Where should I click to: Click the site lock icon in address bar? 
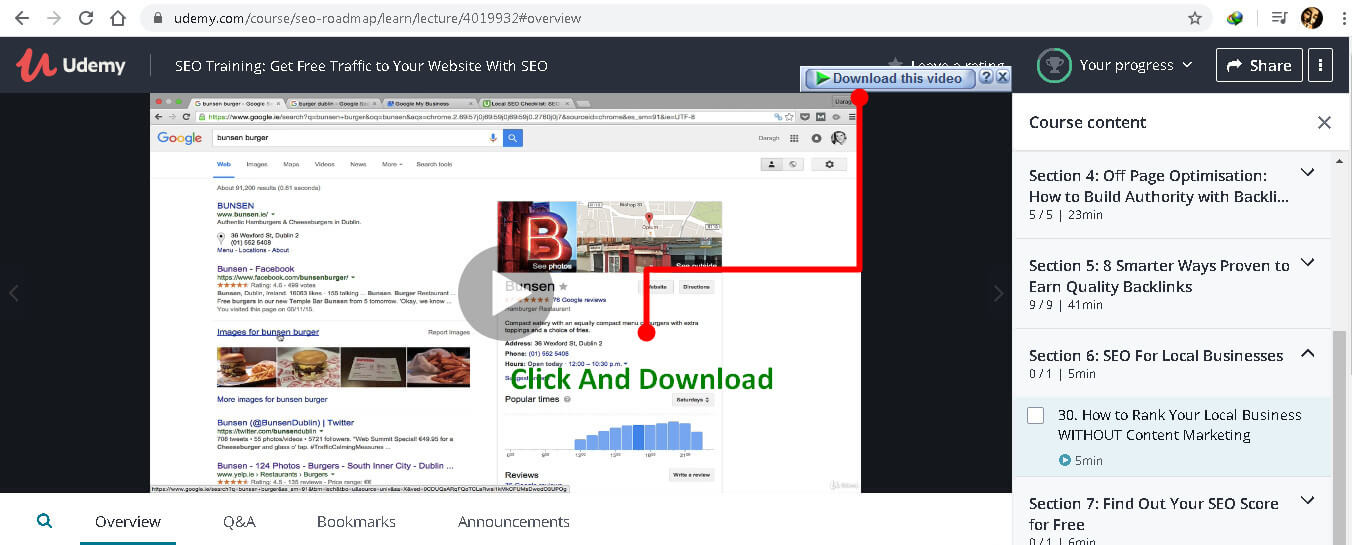pos(157,18)
